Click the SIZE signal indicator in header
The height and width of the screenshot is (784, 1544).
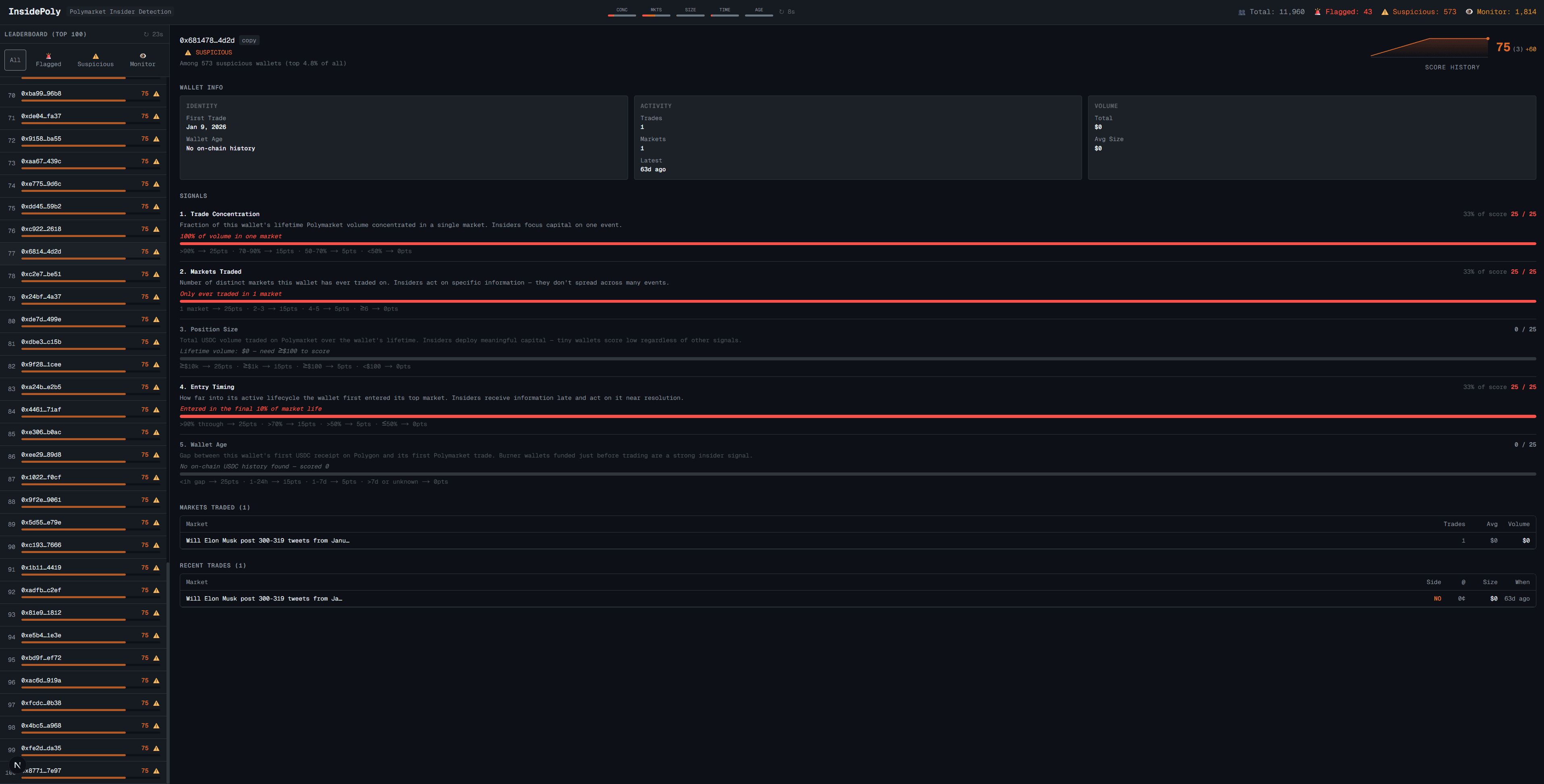[x=690, y=11]
